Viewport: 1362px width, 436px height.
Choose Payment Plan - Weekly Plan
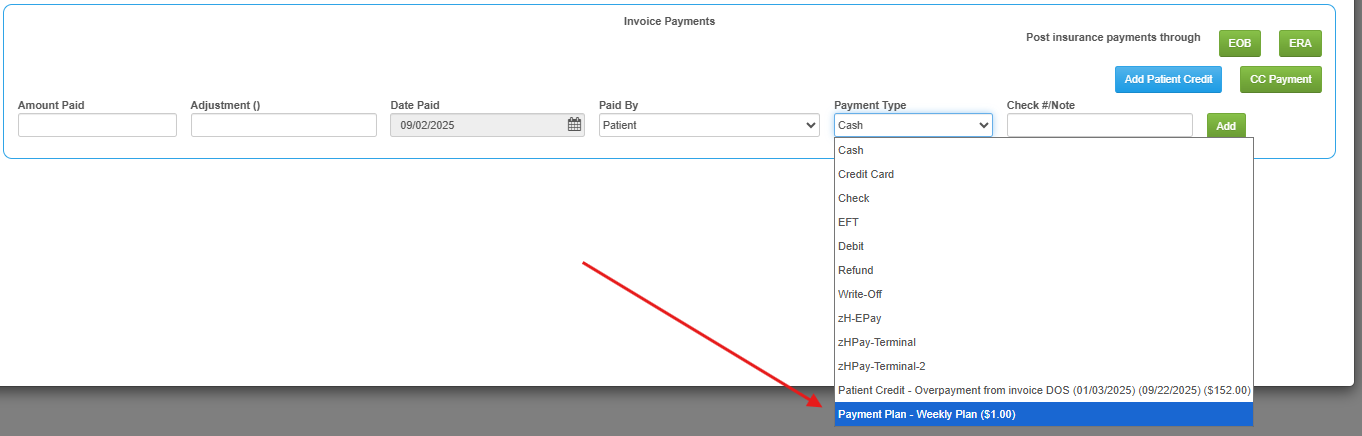tap(1042, 414)
